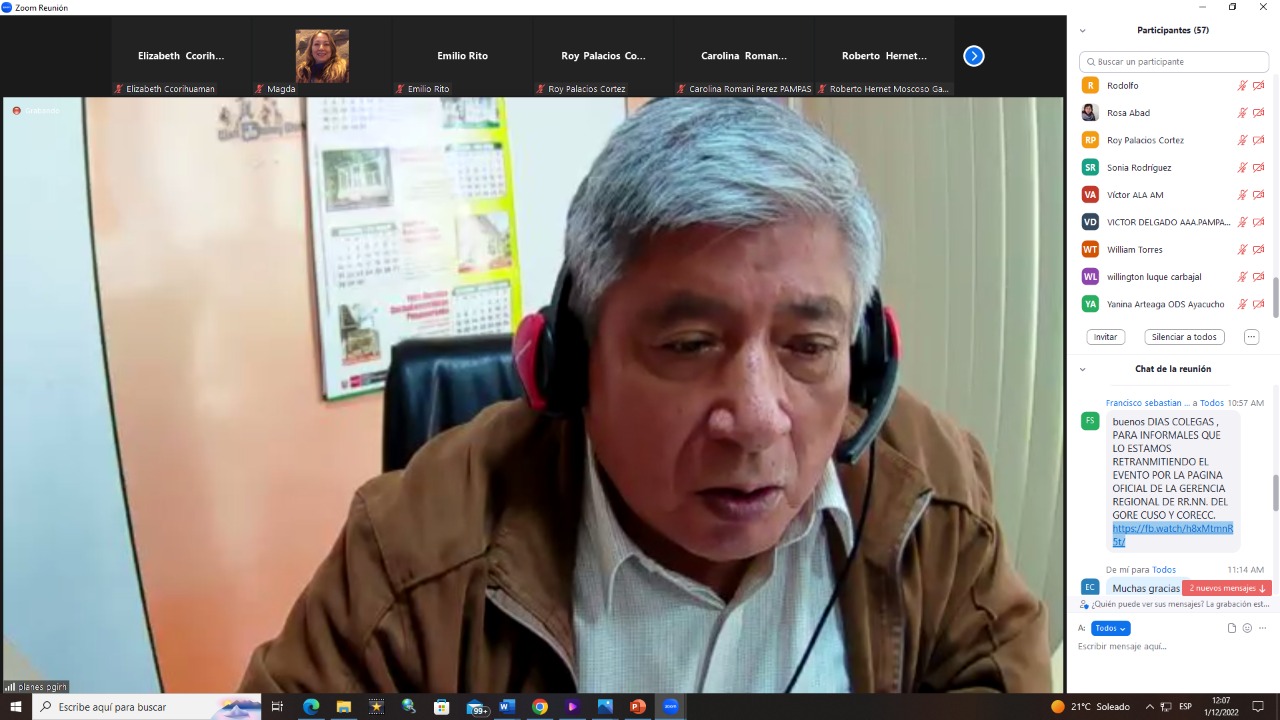Click the Silenciar a todos button
1280x720 pixels.
click(x=1184, y=337)
